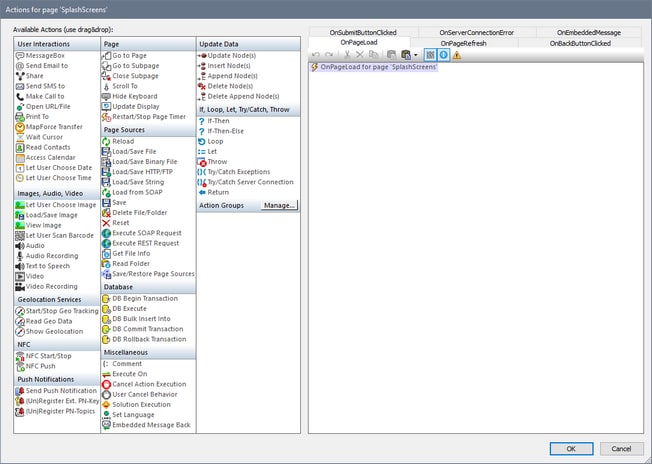
Task: Pick the Loop action
Action: 215,141
